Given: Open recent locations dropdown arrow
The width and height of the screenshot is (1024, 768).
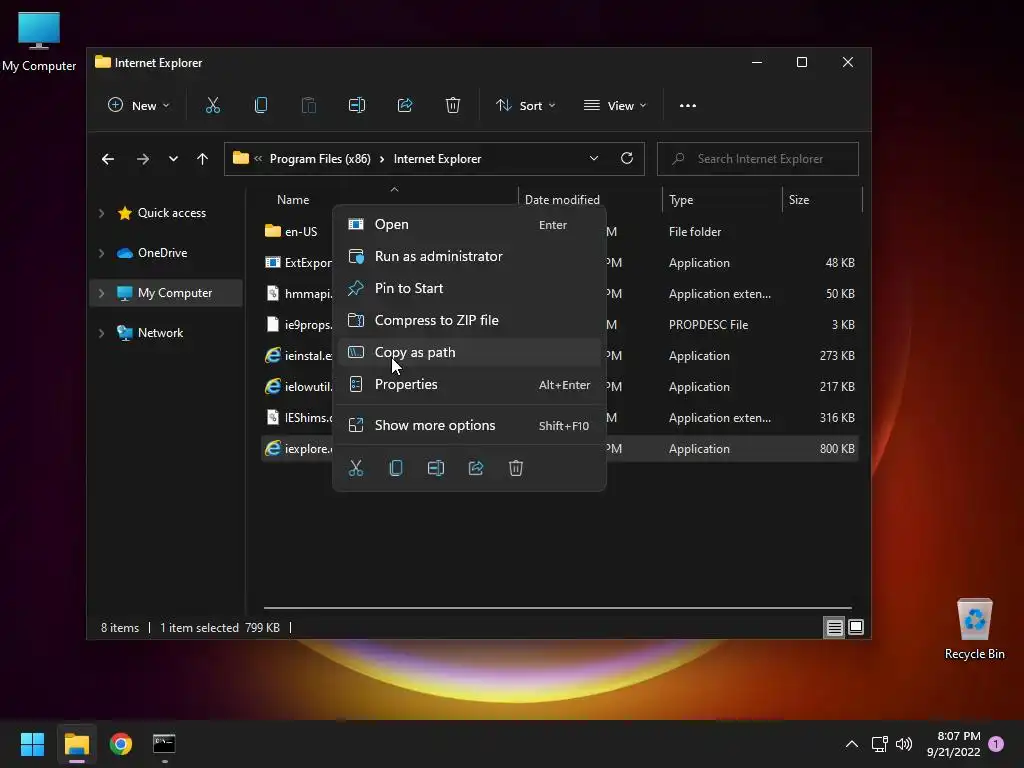Looking at the screenshot, I should 173,159.
